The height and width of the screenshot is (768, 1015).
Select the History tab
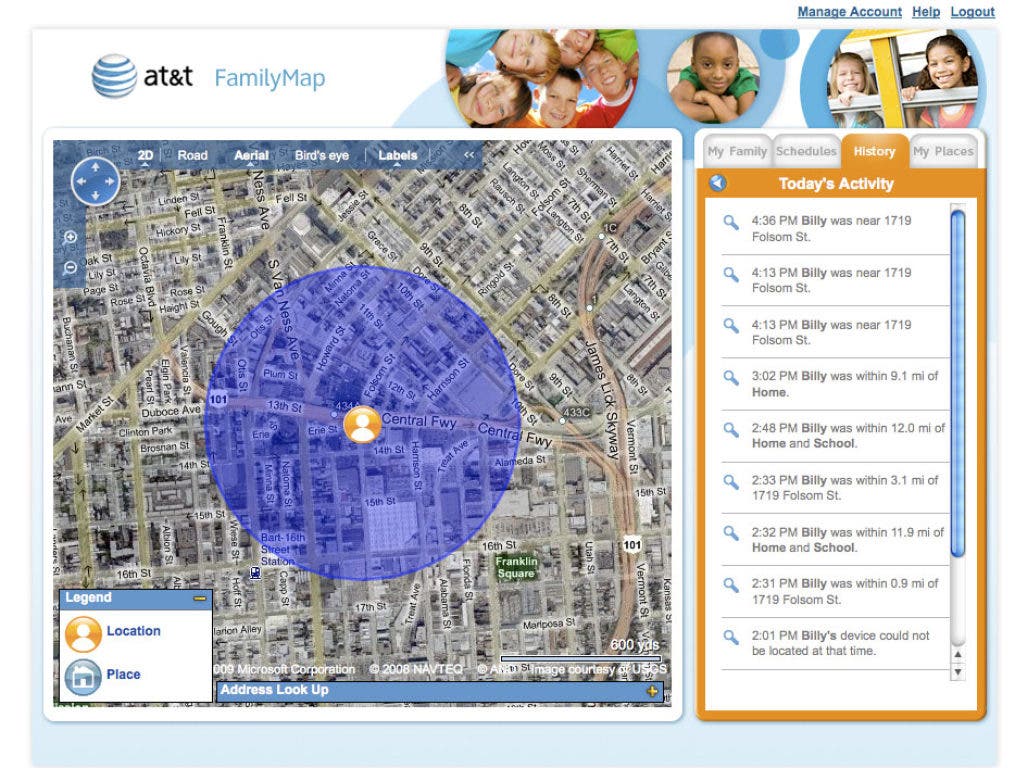(x=875, y=152)
